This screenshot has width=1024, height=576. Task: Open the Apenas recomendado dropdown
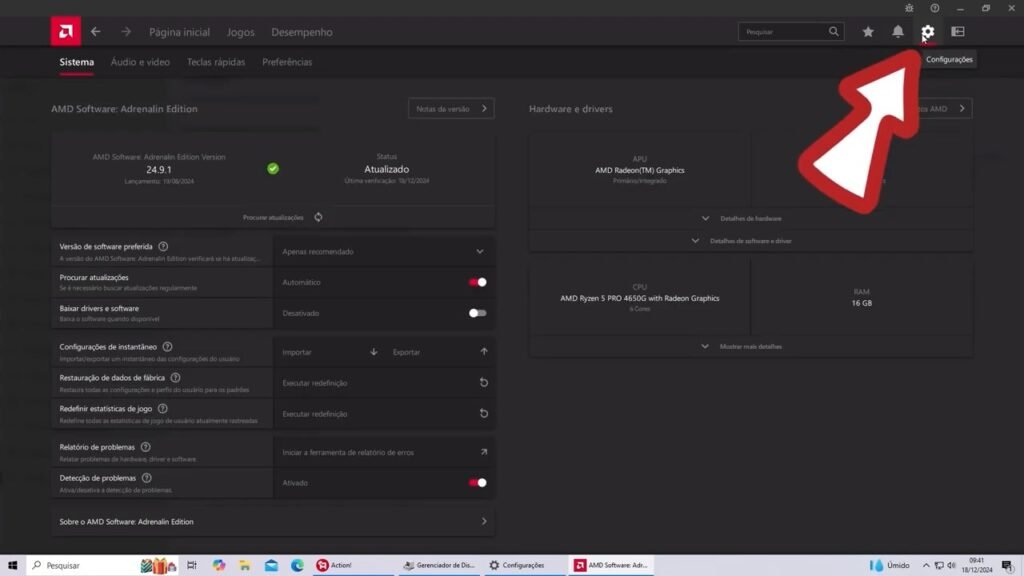click(383, 251)
